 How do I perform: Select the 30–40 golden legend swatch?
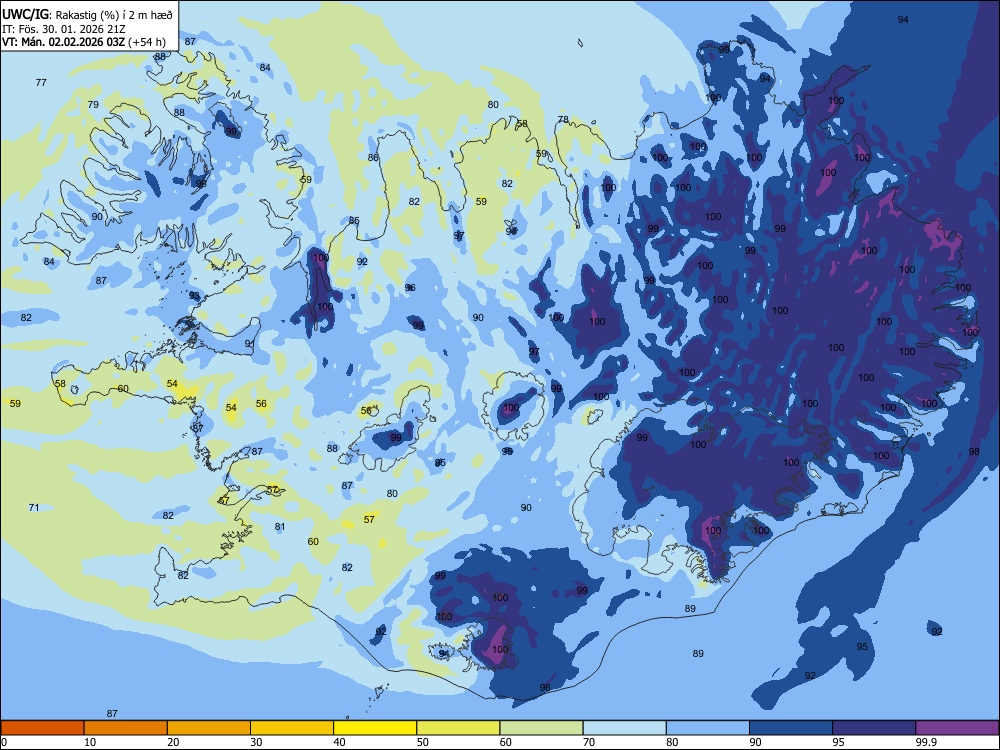292,728
